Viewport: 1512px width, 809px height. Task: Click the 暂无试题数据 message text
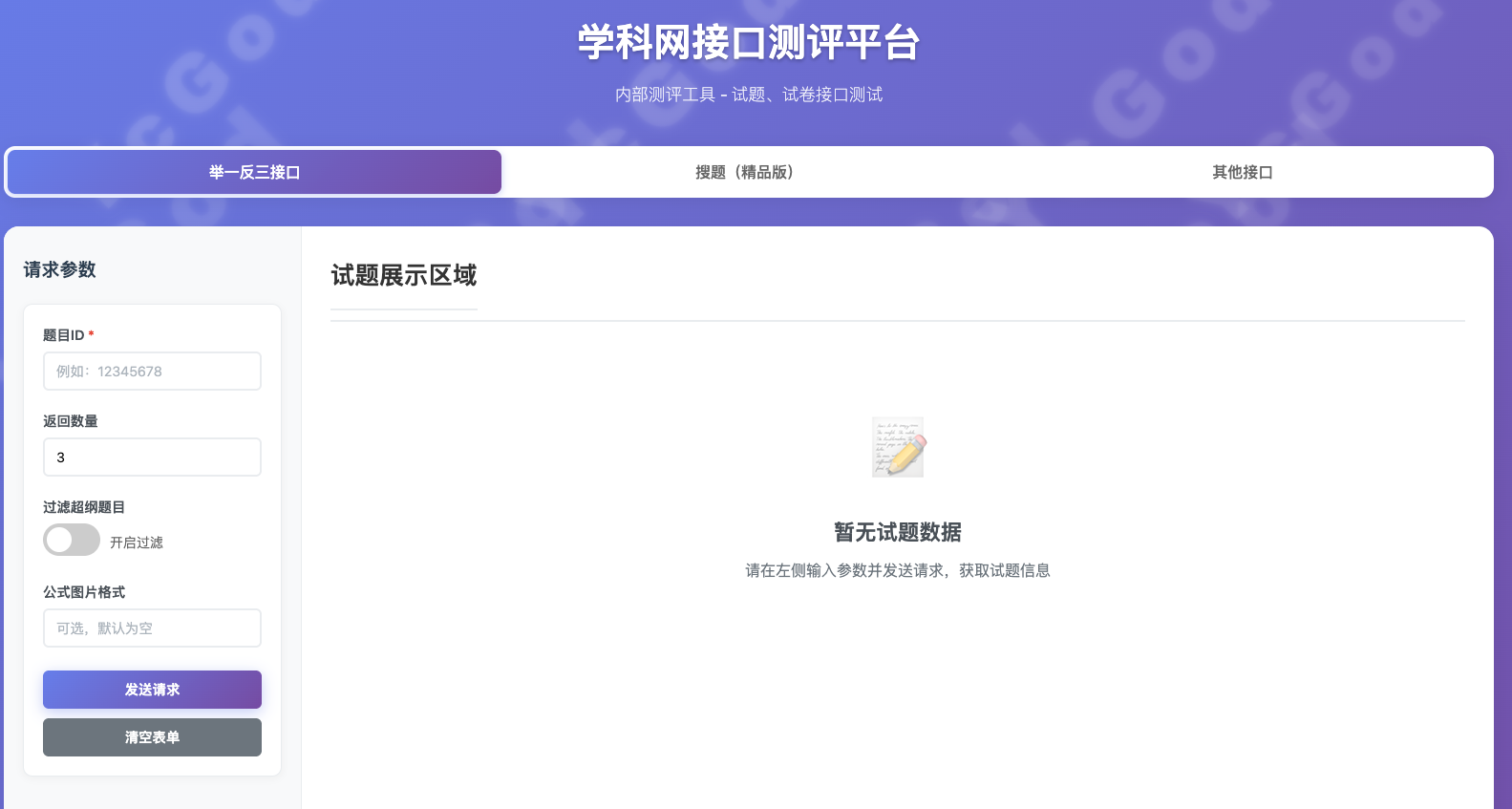pyautogui.click(x=897, y=532)
